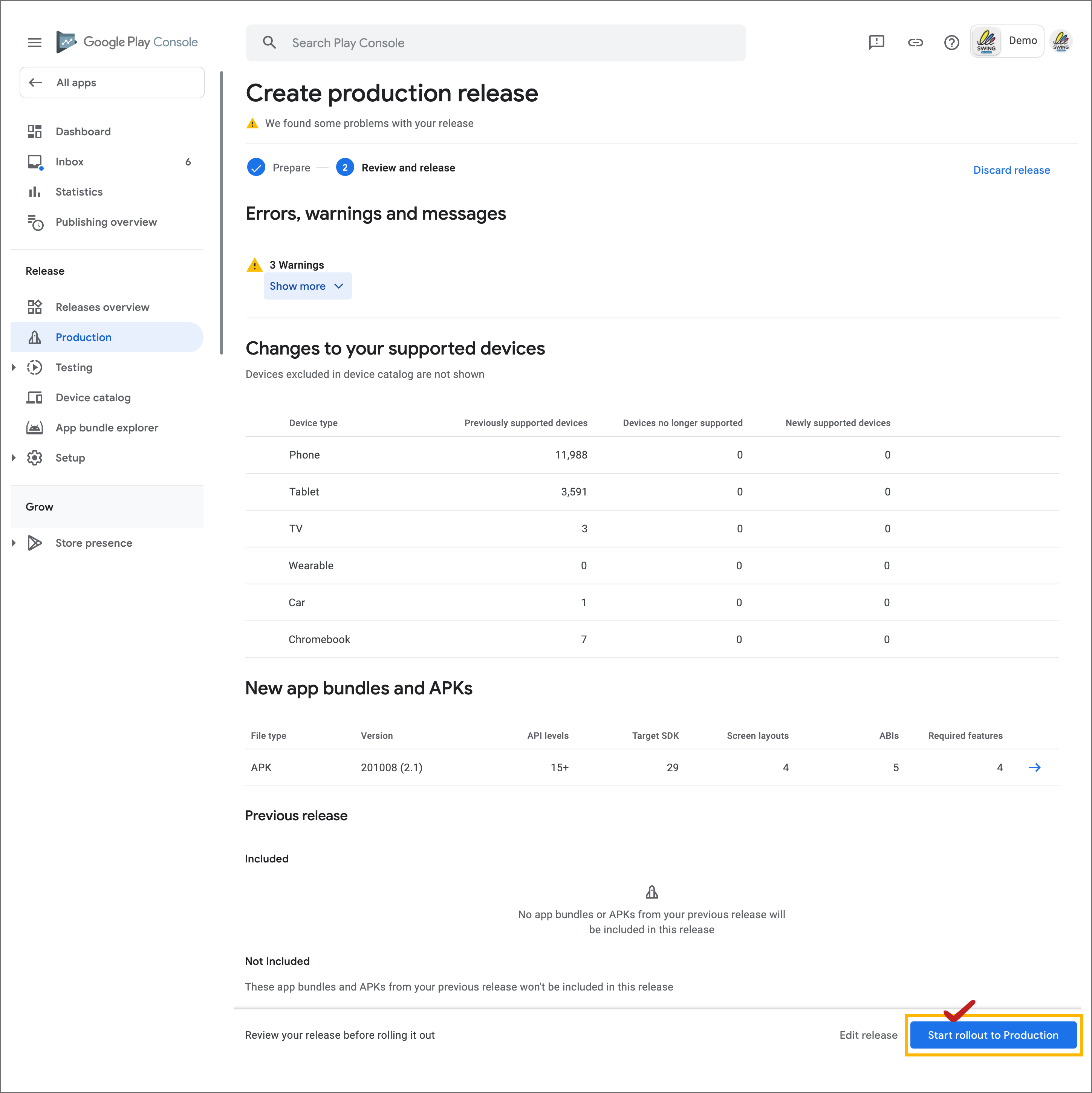Open the navigation hamburger menu

[x=35, y=42]
